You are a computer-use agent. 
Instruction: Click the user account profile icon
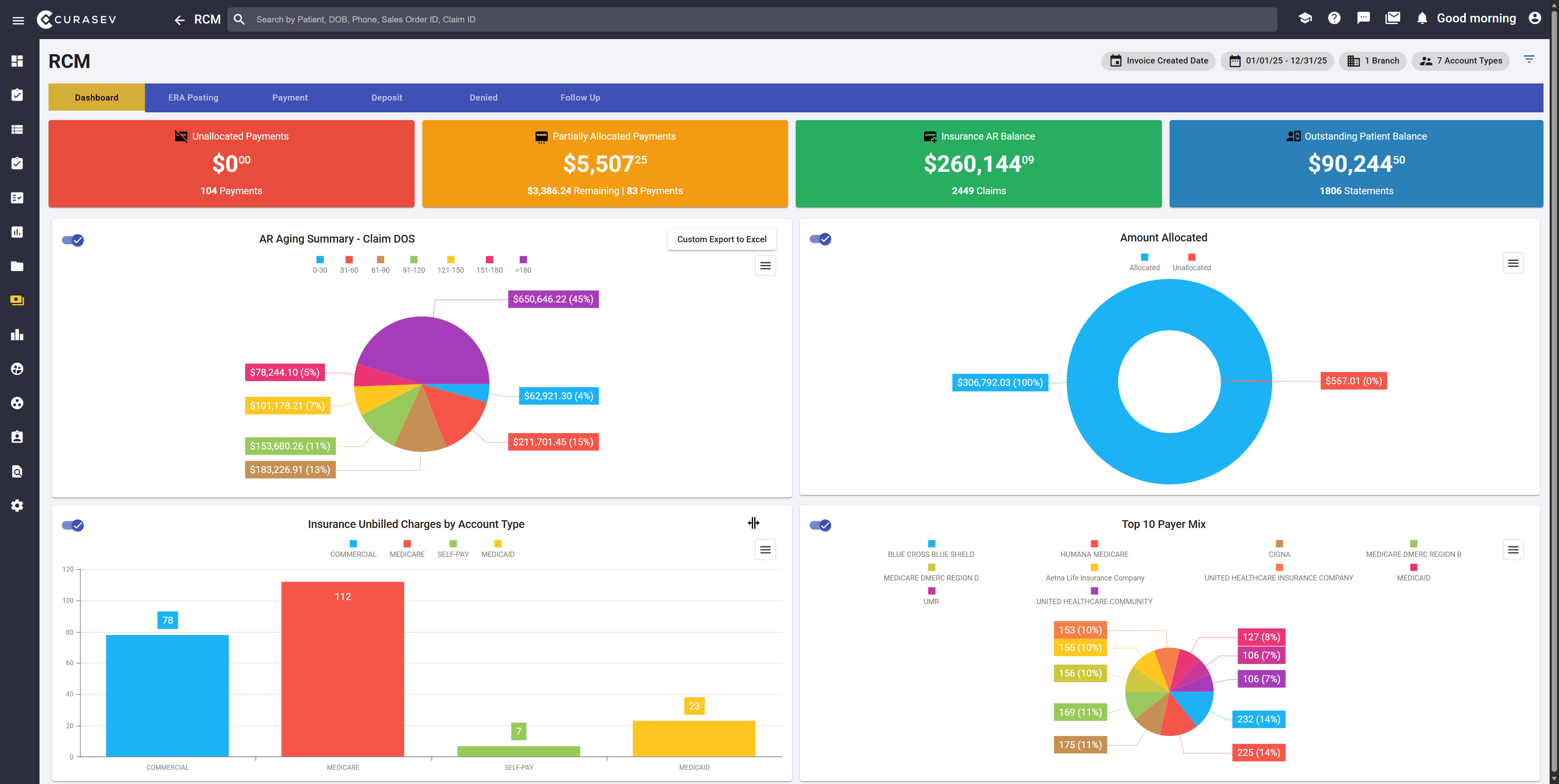[x=1534, y=18]
